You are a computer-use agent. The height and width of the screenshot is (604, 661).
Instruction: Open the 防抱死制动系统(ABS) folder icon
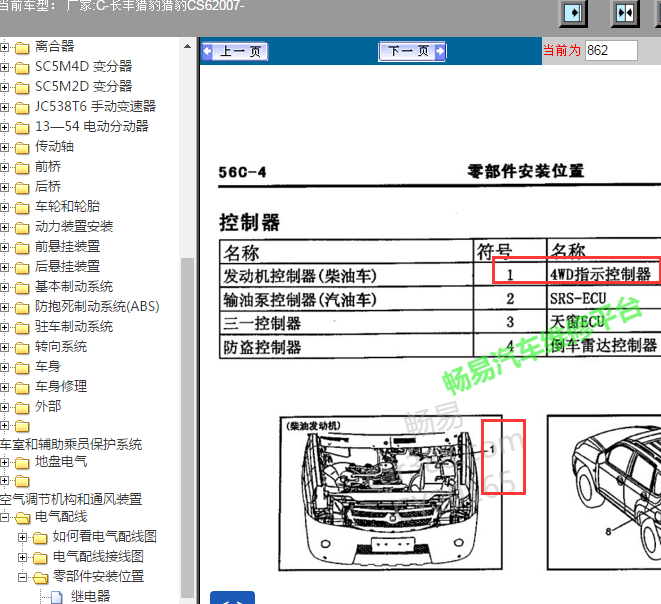point(22,308)
